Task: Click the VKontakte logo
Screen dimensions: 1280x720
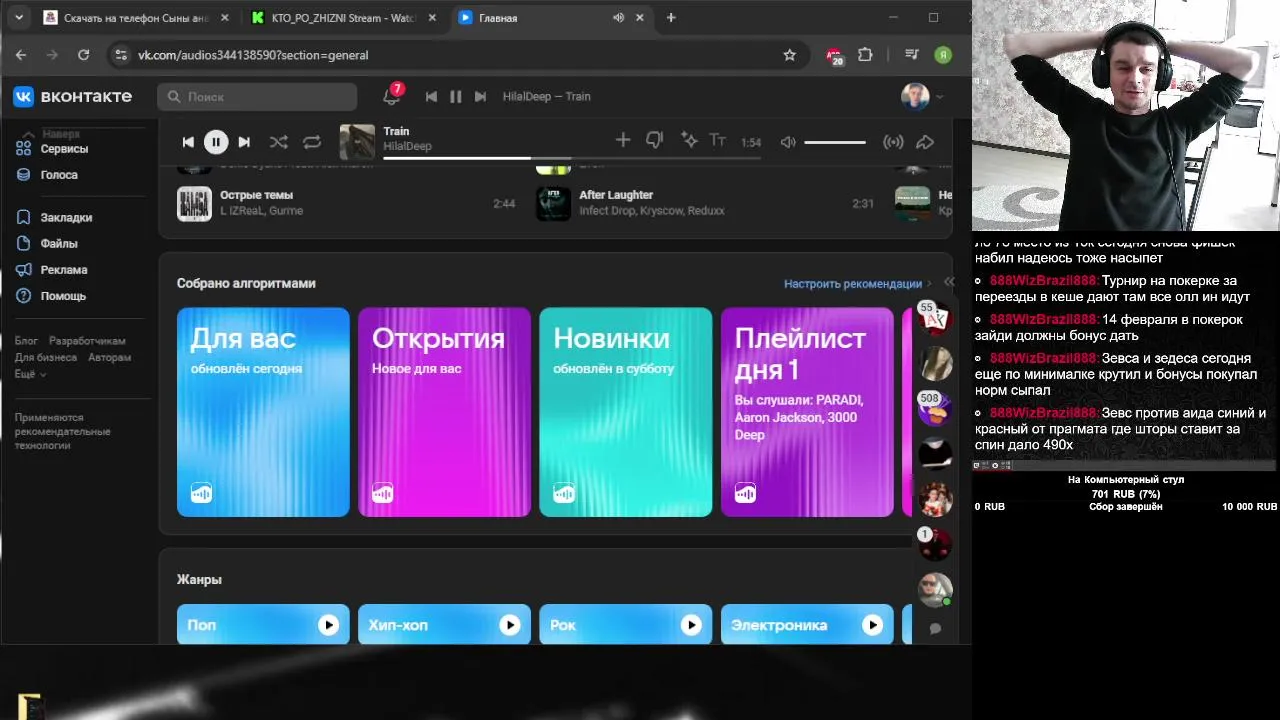Action: (72, 96)
